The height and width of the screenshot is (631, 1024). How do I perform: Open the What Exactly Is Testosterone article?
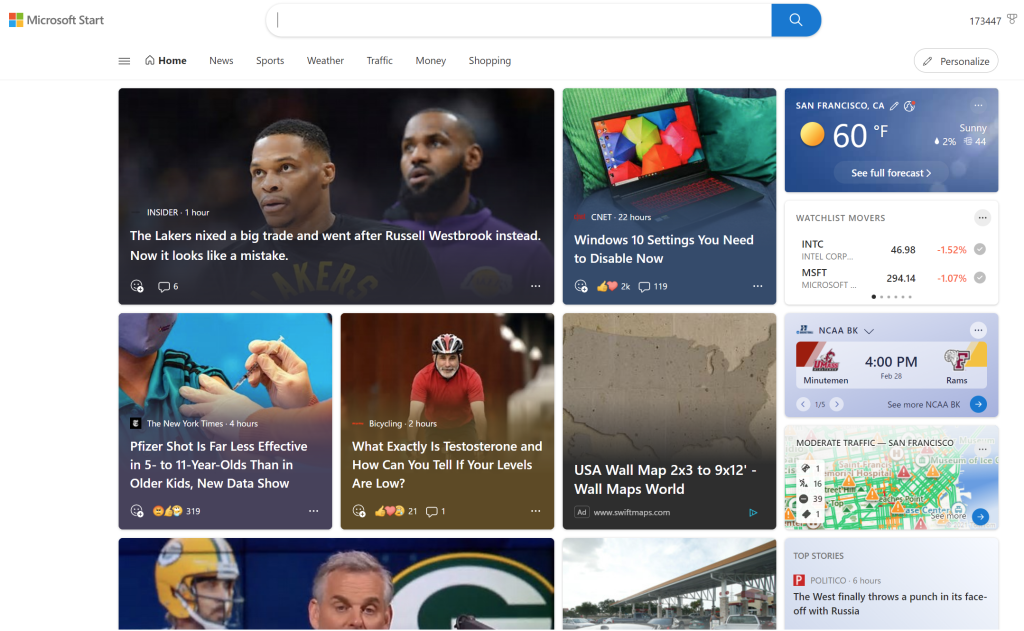[x=447, y=464]
